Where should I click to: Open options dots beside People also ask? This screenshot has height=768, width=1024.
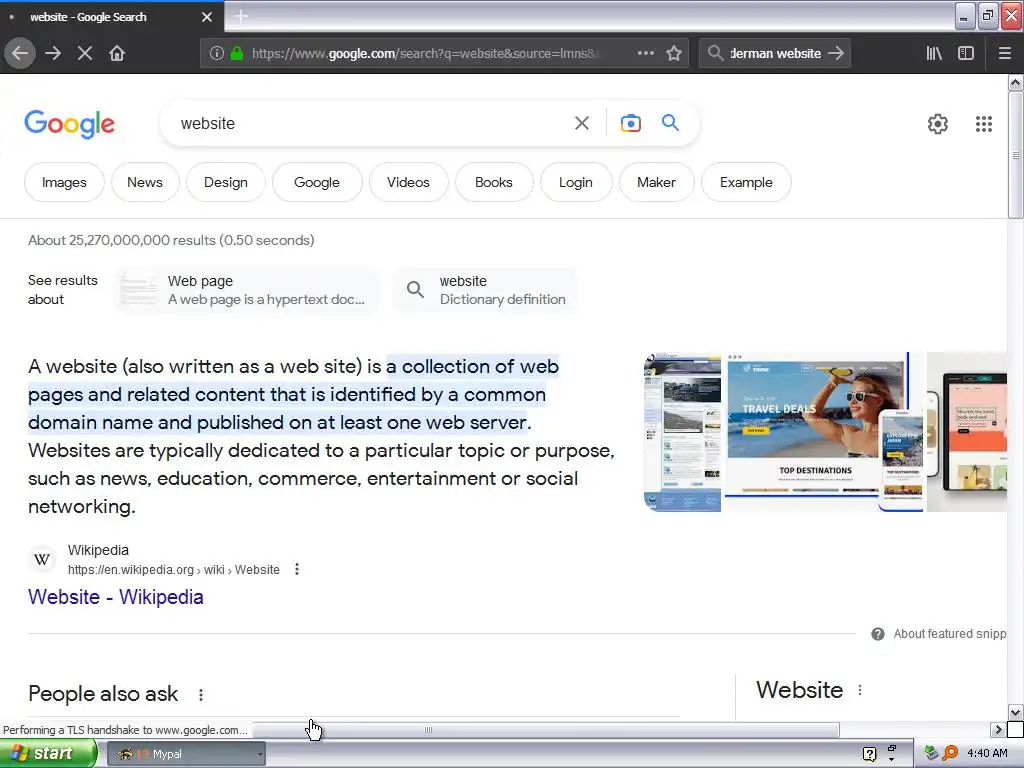coord(201,695)
